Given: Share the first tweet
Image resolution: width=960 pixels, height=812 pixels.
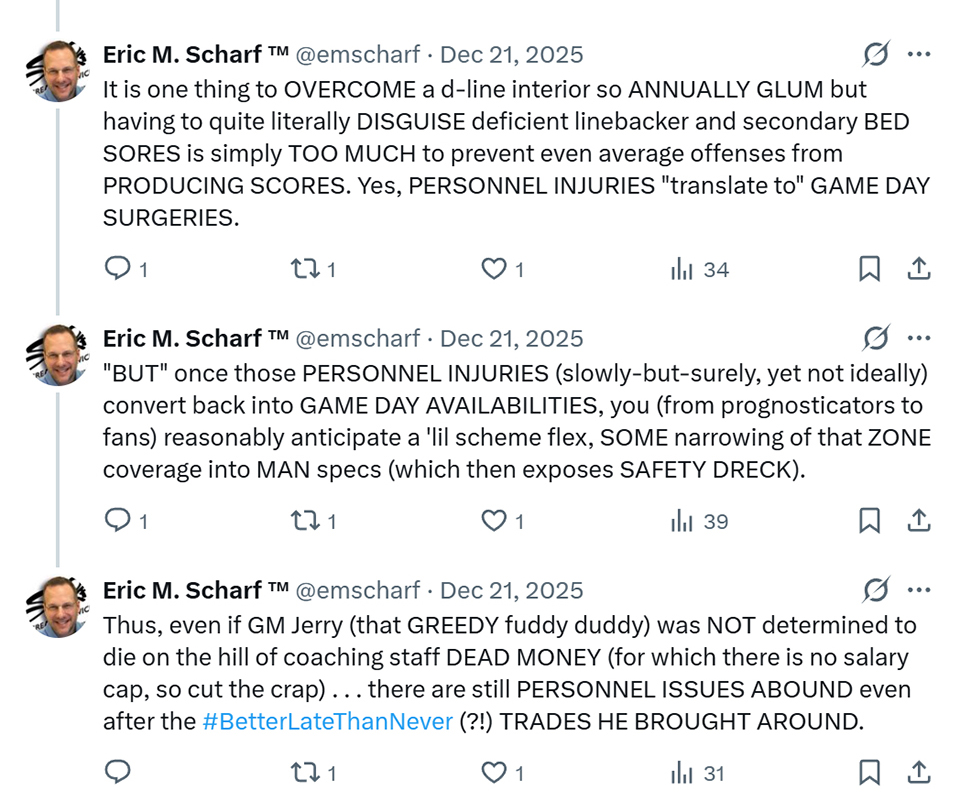Looking at the screenshot, I should pos(919,268).
